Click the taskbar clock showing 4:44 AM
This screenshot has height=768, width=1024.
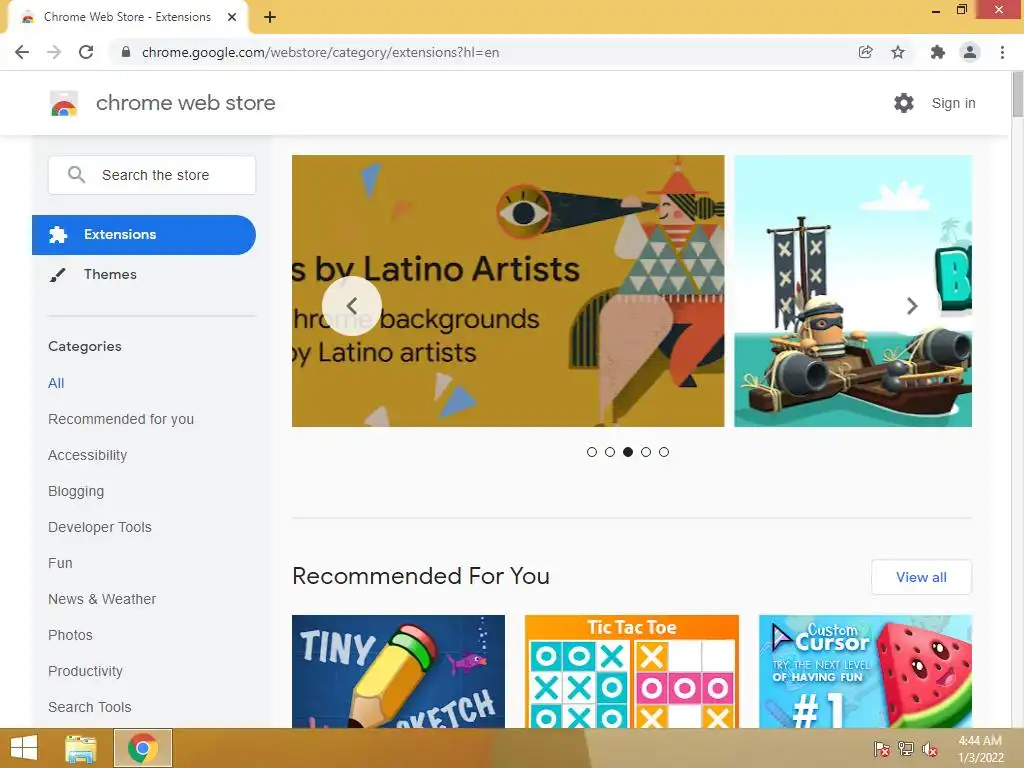[980, 749]
